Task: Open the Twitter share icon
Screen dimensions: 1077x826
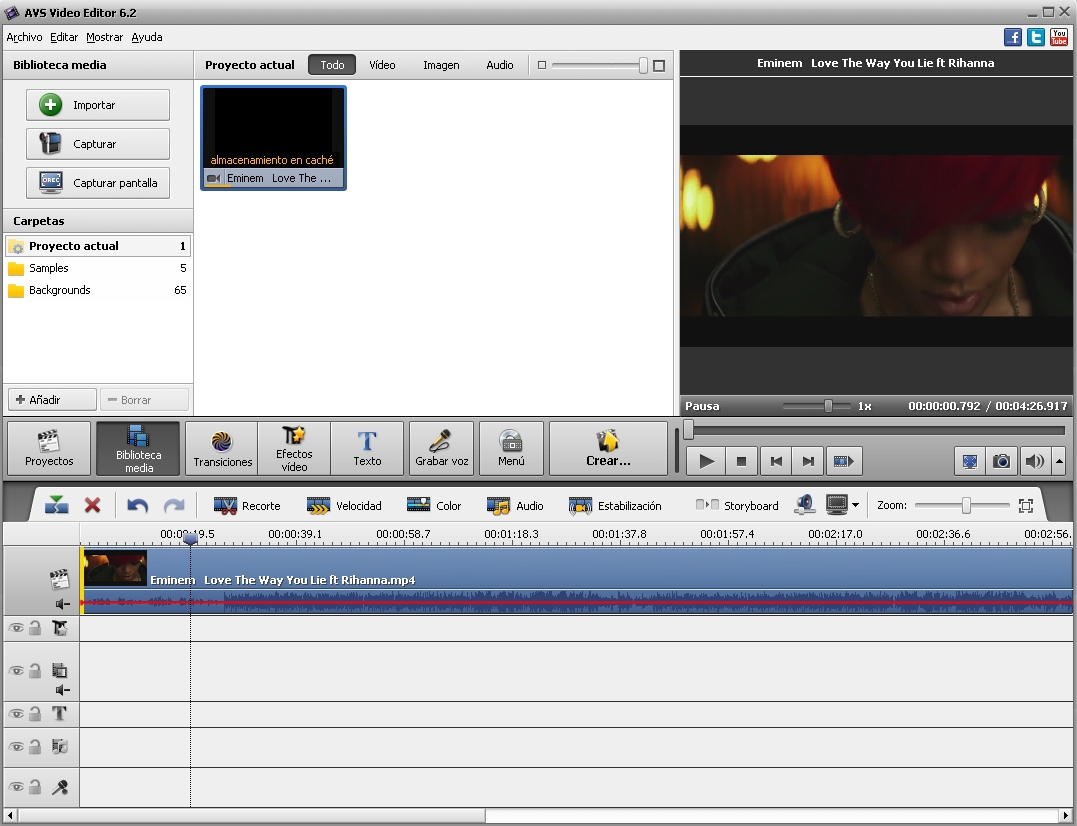Action: point(1036,37)
